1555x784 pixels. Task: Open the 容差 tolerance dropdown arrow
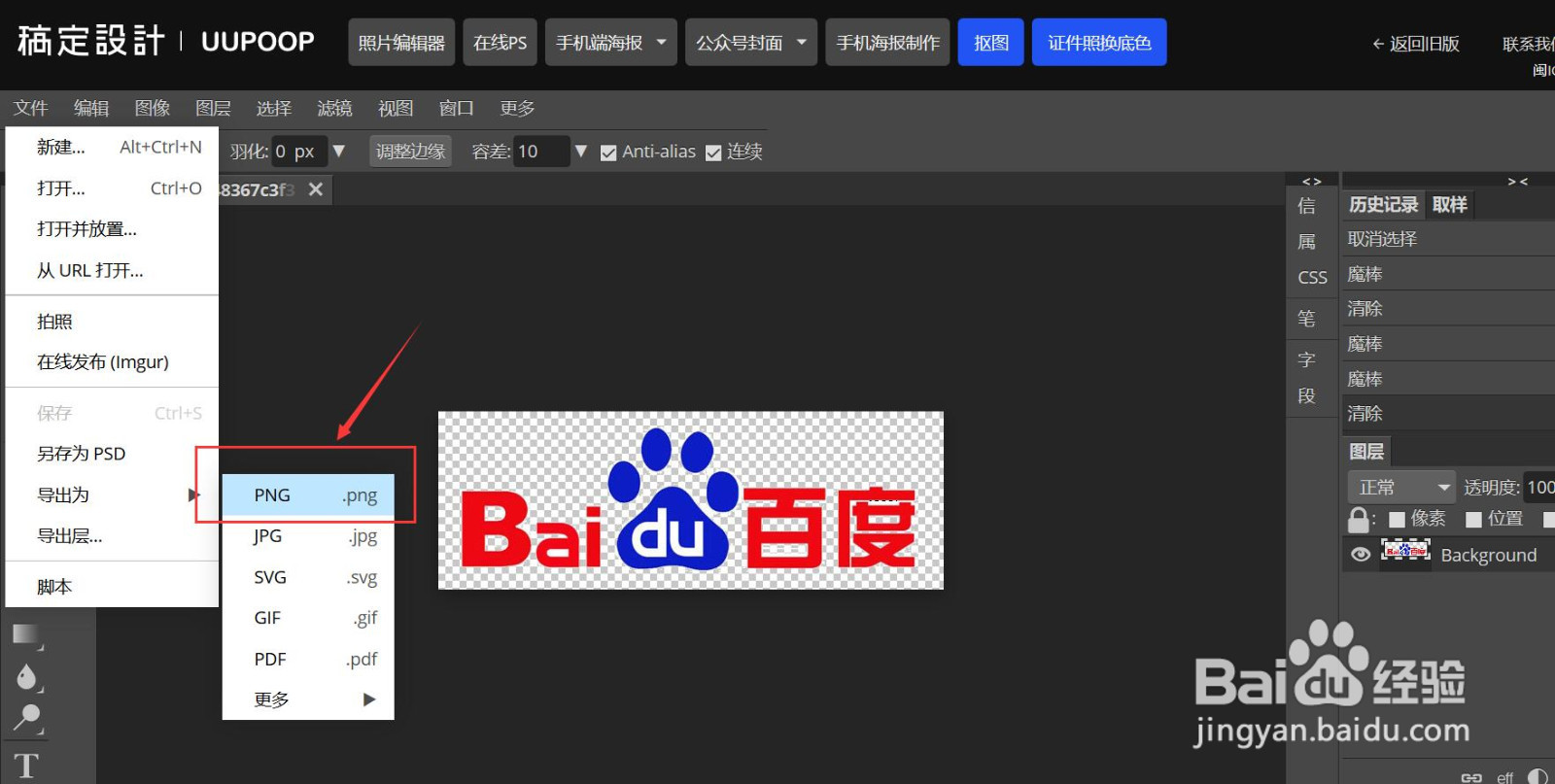click(581, 152)
